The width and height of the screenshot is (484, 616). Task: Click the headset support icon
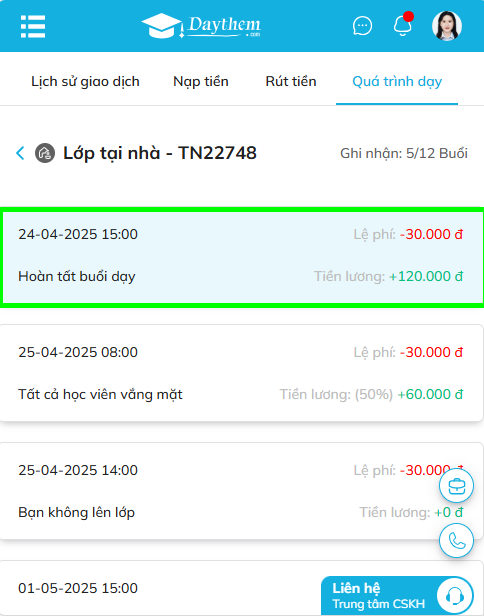point(455,596)
